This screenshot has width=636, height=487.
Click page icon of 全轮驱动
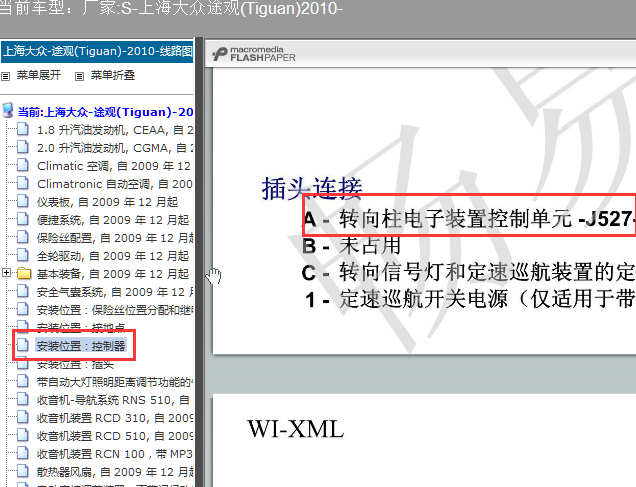point(23,255)
